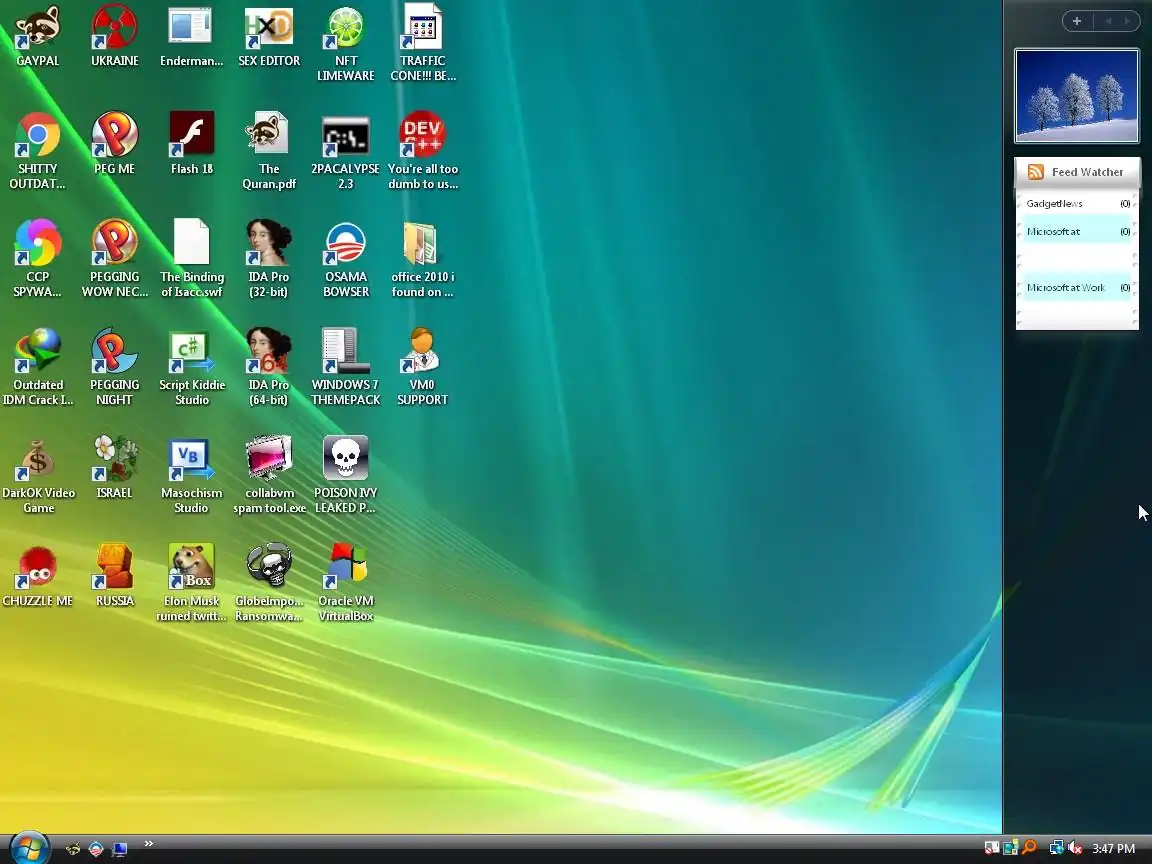Click the Feed Watcher gadget header
This screenshot has height=864, width=1152.
pyautogui.click(x=1077, y=172)
